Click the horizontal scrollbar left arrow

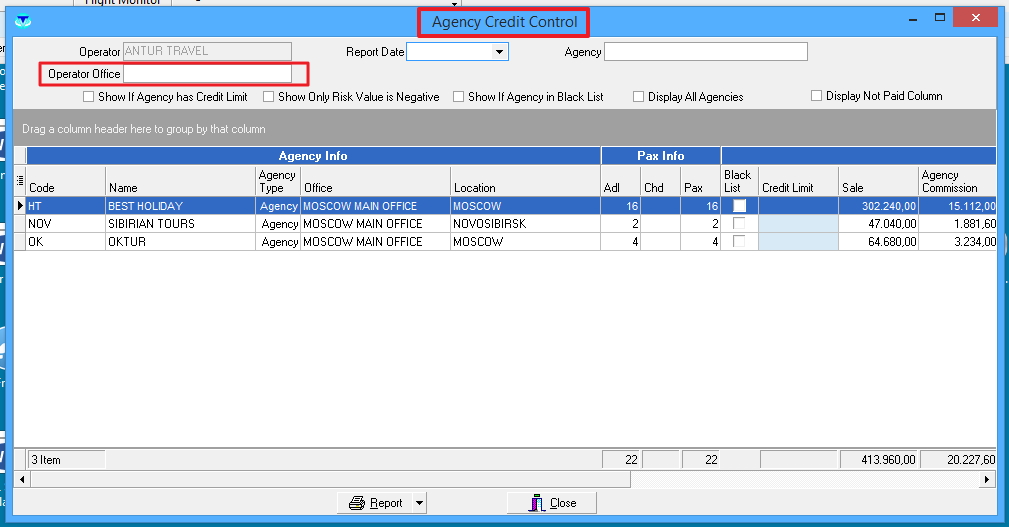[x=21, y=480]
